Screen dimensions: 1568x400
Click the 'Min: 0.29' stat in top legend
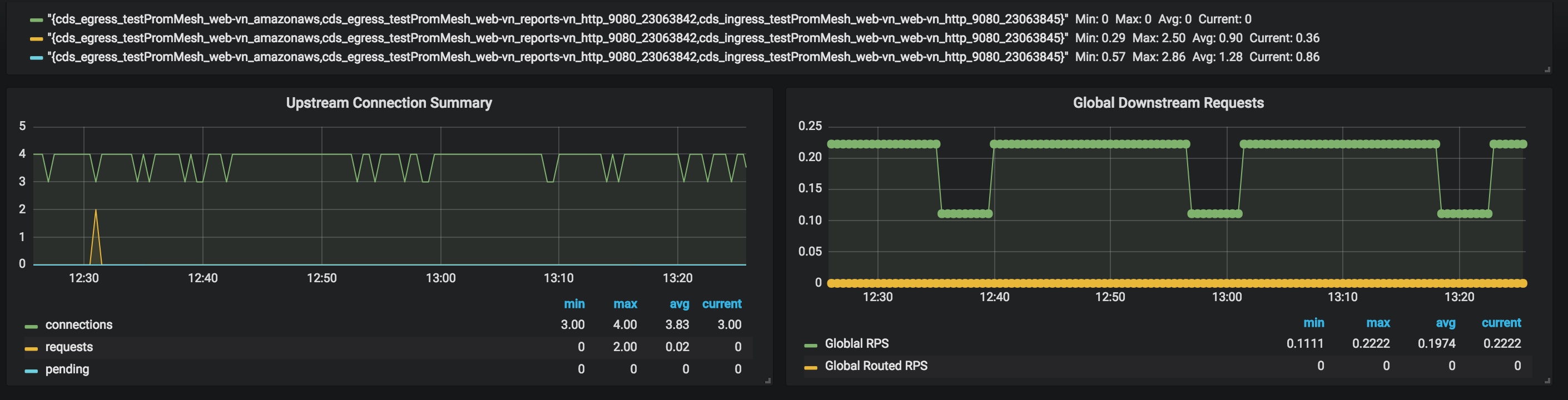(1100, 38)
